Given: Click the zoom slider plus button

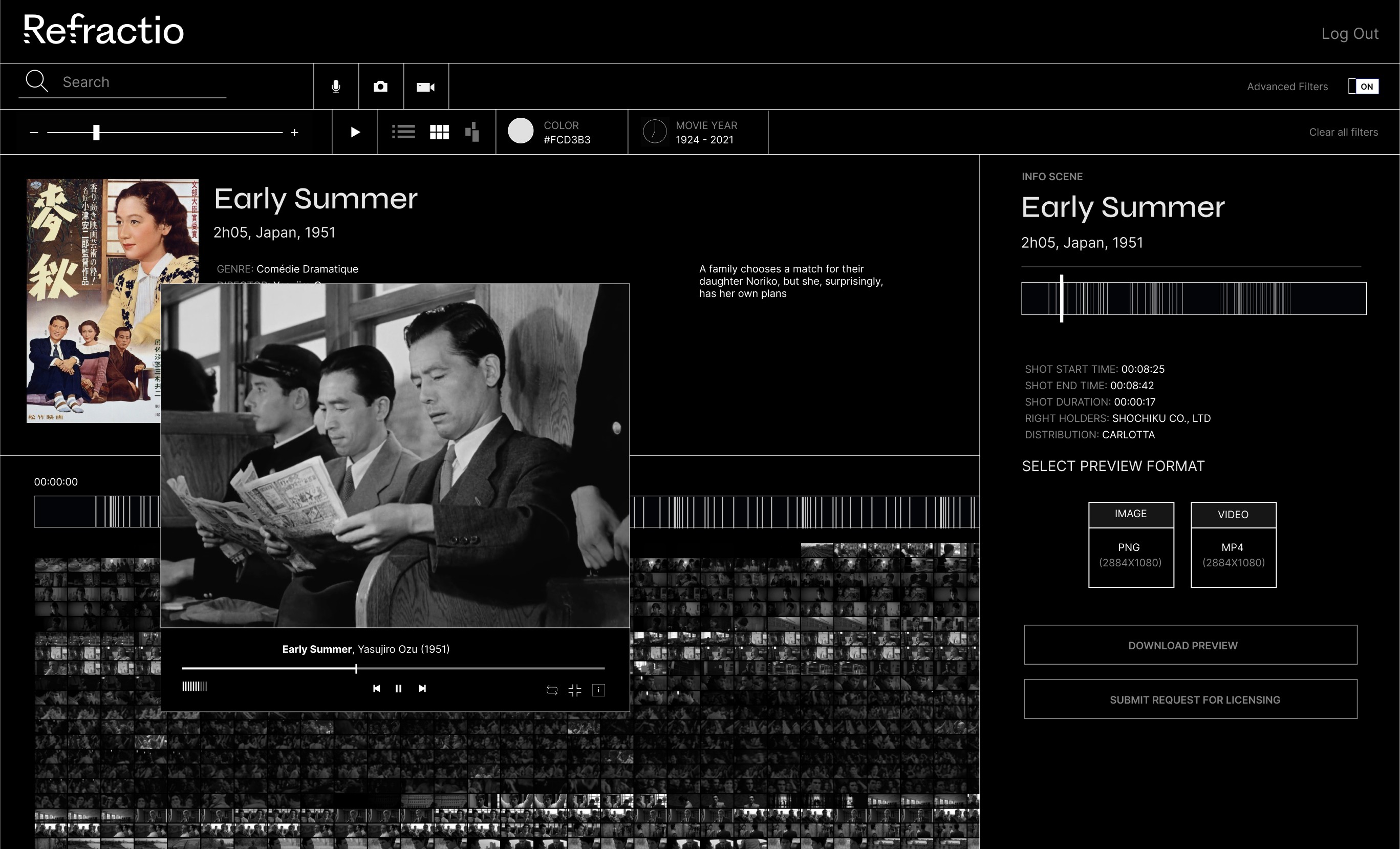Looking at the screenshot, I should point(294,133).
